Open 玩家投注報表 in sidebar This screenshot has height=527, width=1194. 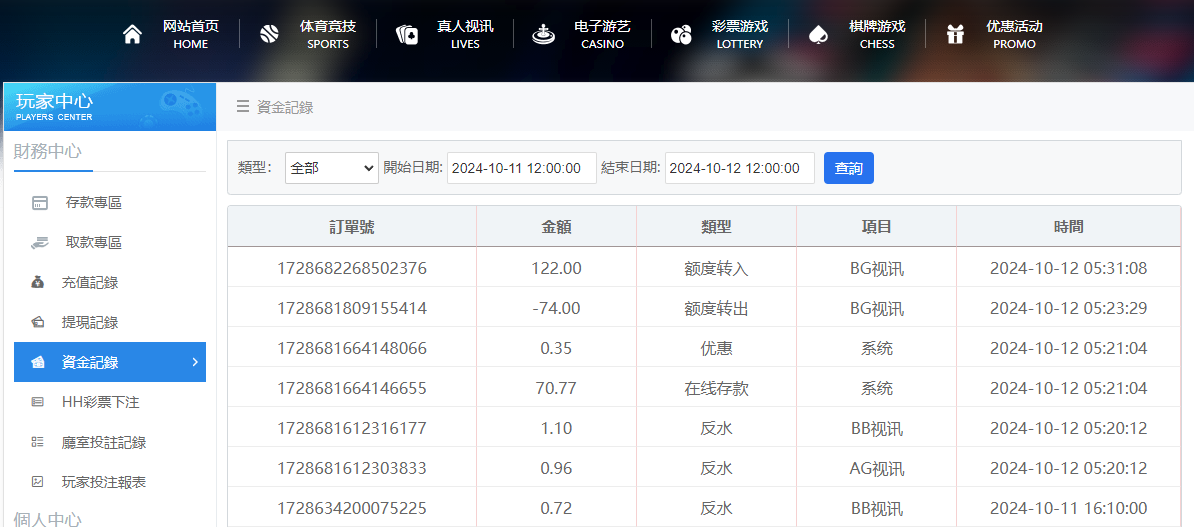click(104, 482)
